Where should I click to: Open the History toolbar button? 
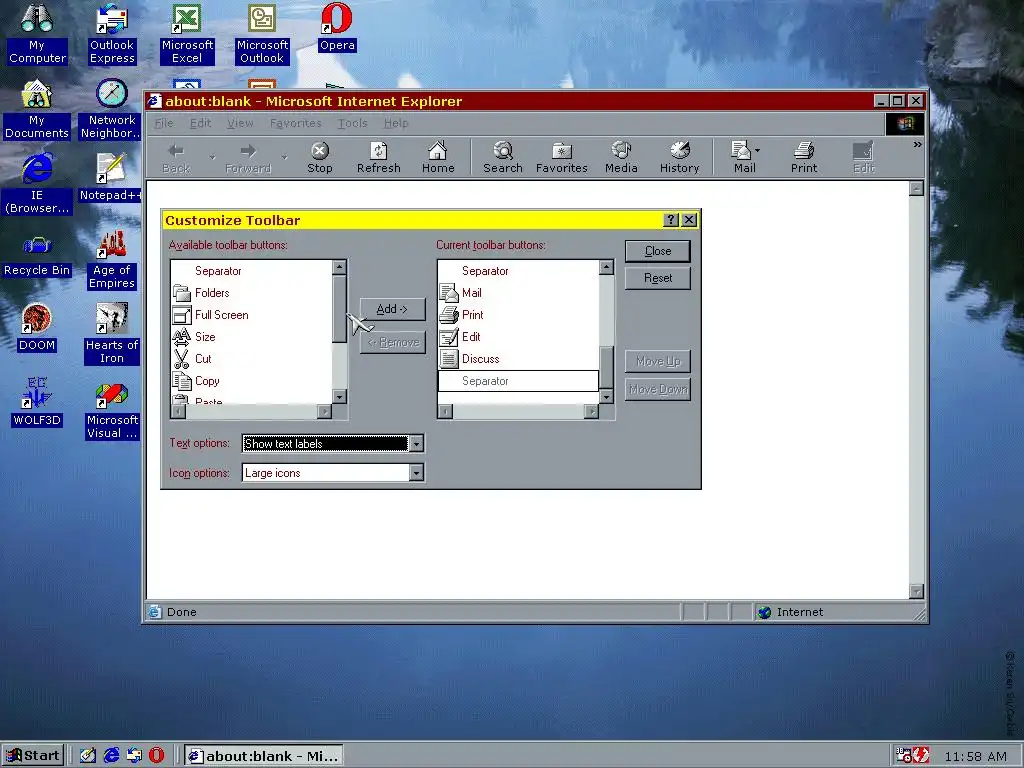[x=679, y=157]
